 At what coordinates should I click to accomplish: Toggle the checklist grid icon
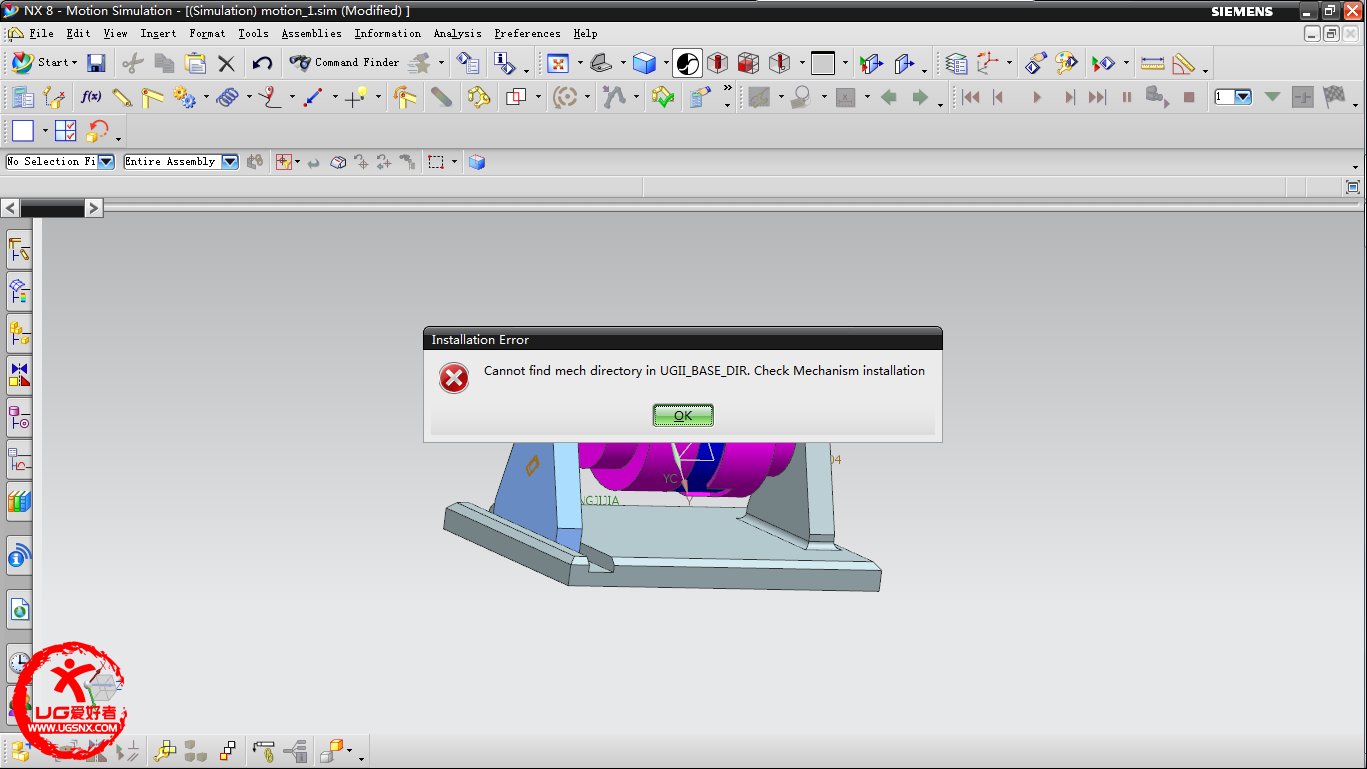(x=66, y=131)
